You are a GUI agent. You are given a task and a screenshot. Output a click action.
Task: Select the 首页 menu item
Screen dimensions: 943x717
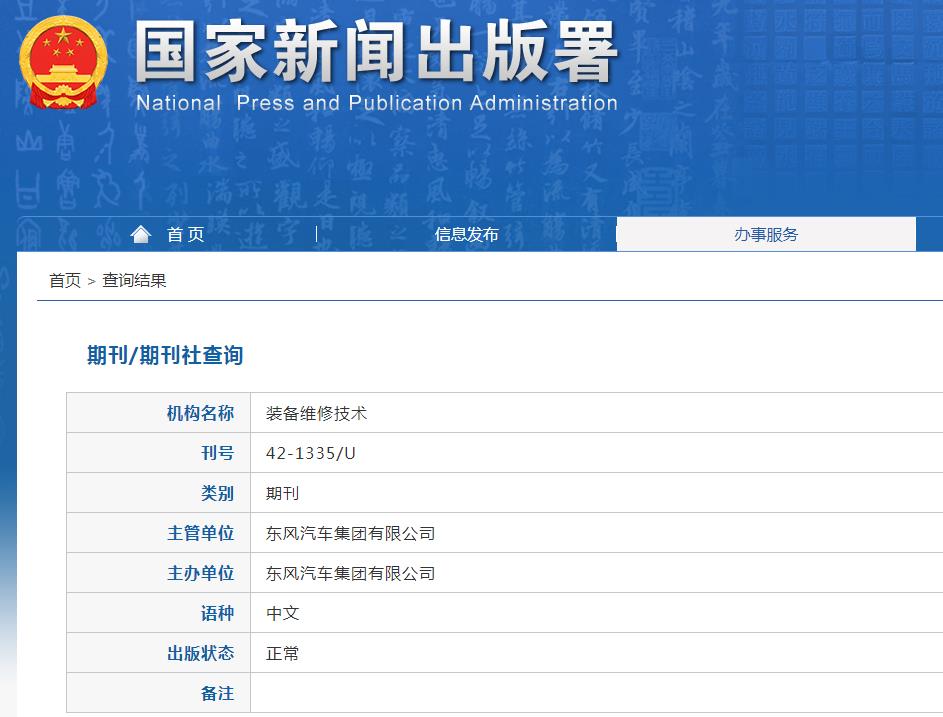(x=186, y=234)
